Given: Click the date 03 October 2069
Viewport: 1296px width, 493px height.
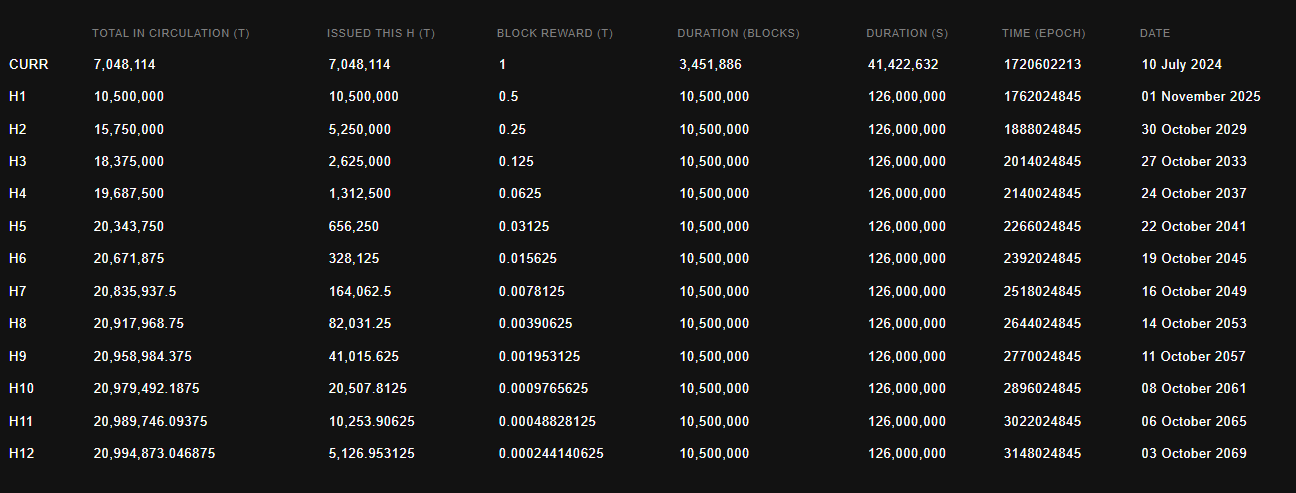Looking at the screenshot, I should (1194, 454).
